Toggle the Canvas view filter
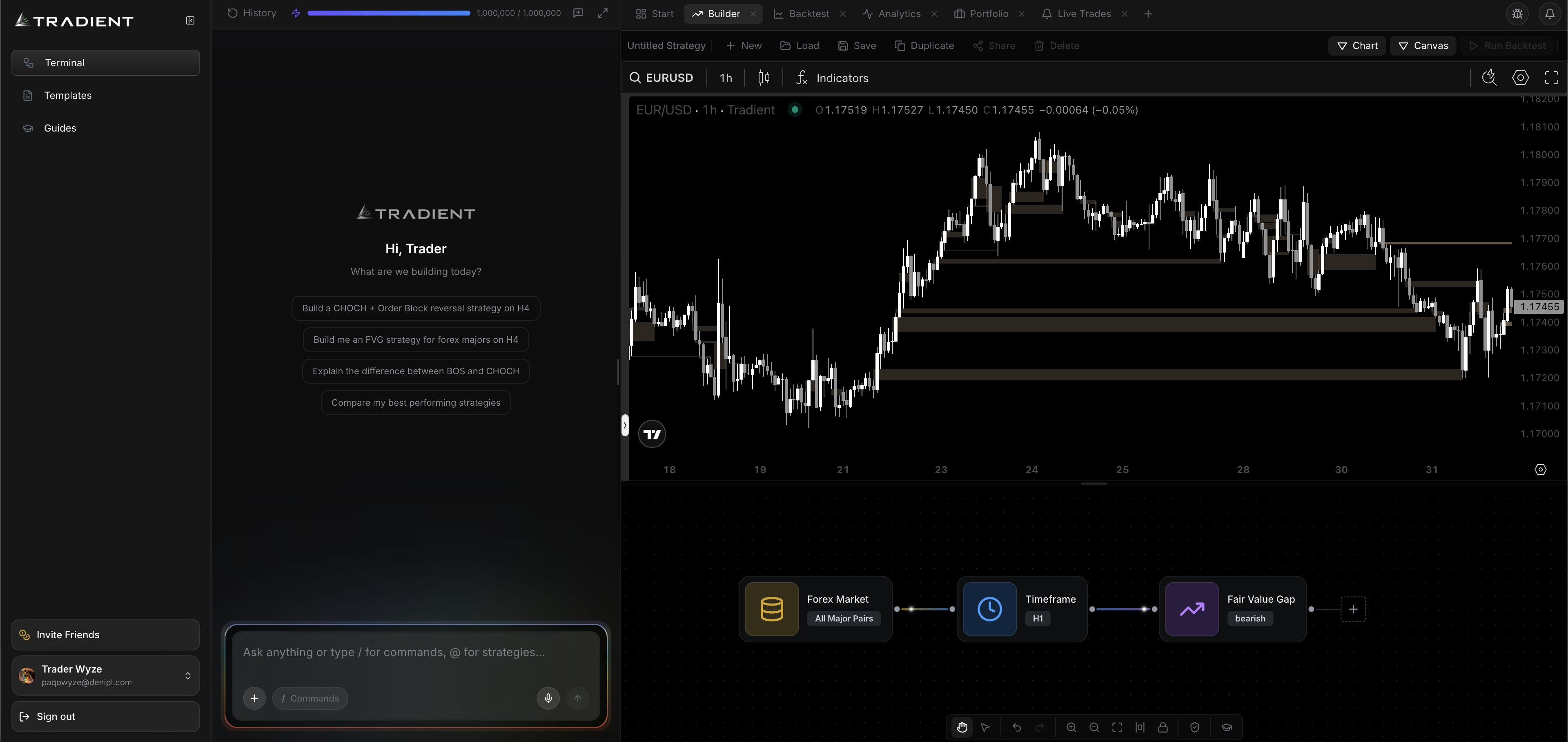Screen dimensions: 1568x742 click(x=1423, y=46)
